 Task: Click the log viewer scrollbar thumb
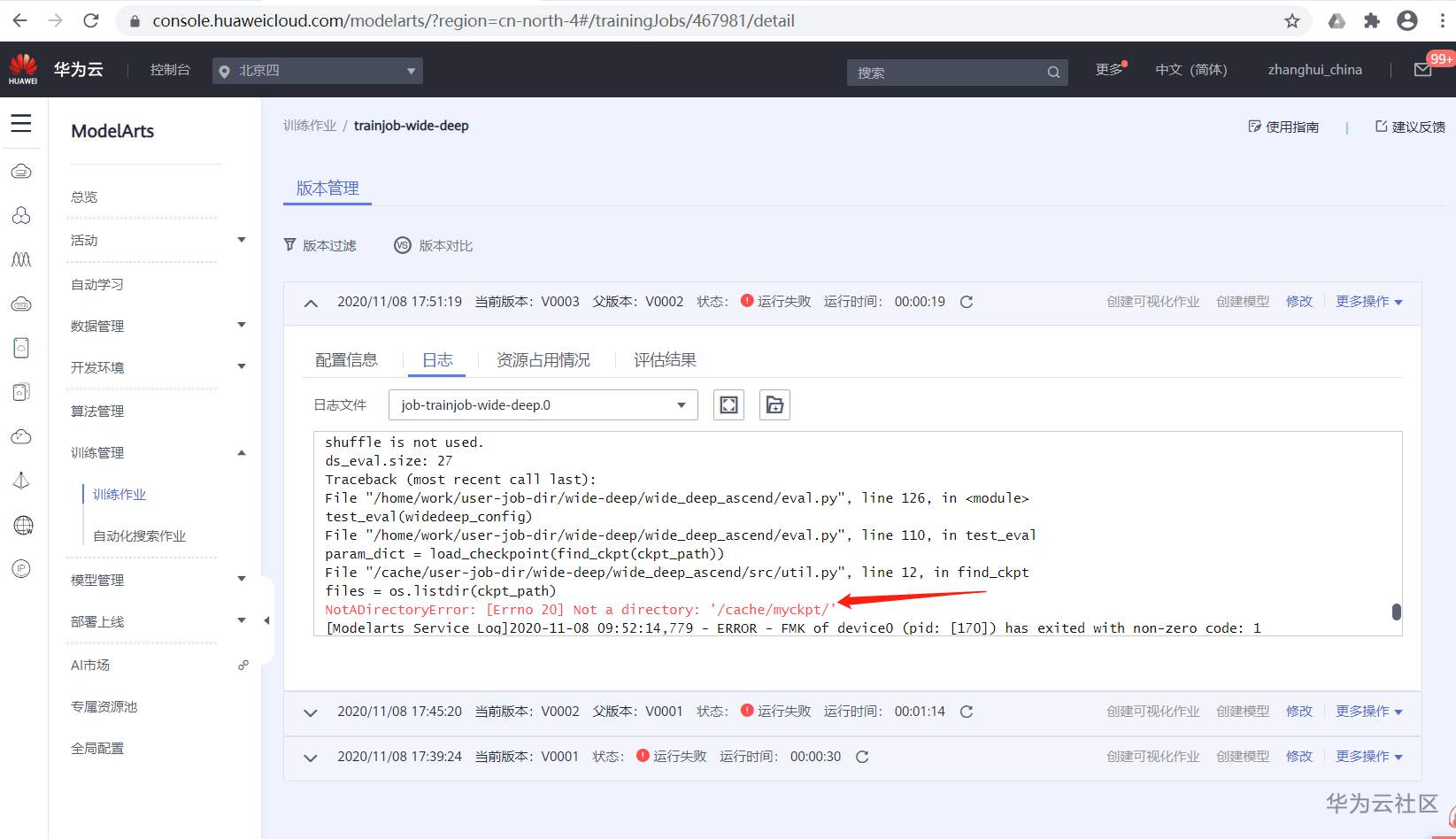[1397, 612]
